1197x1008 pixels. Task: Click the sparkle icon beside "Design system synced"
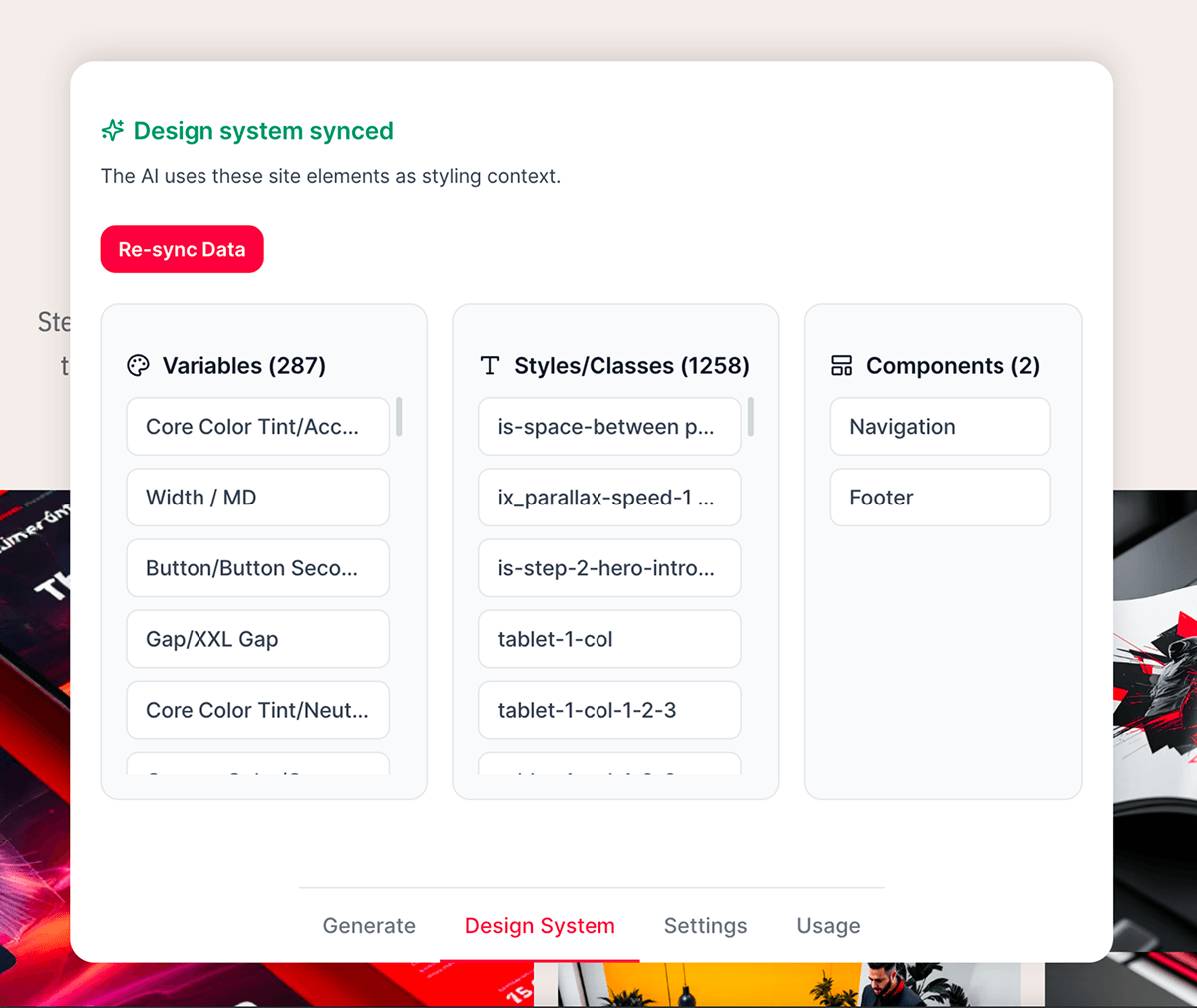[x=112, y=130]
